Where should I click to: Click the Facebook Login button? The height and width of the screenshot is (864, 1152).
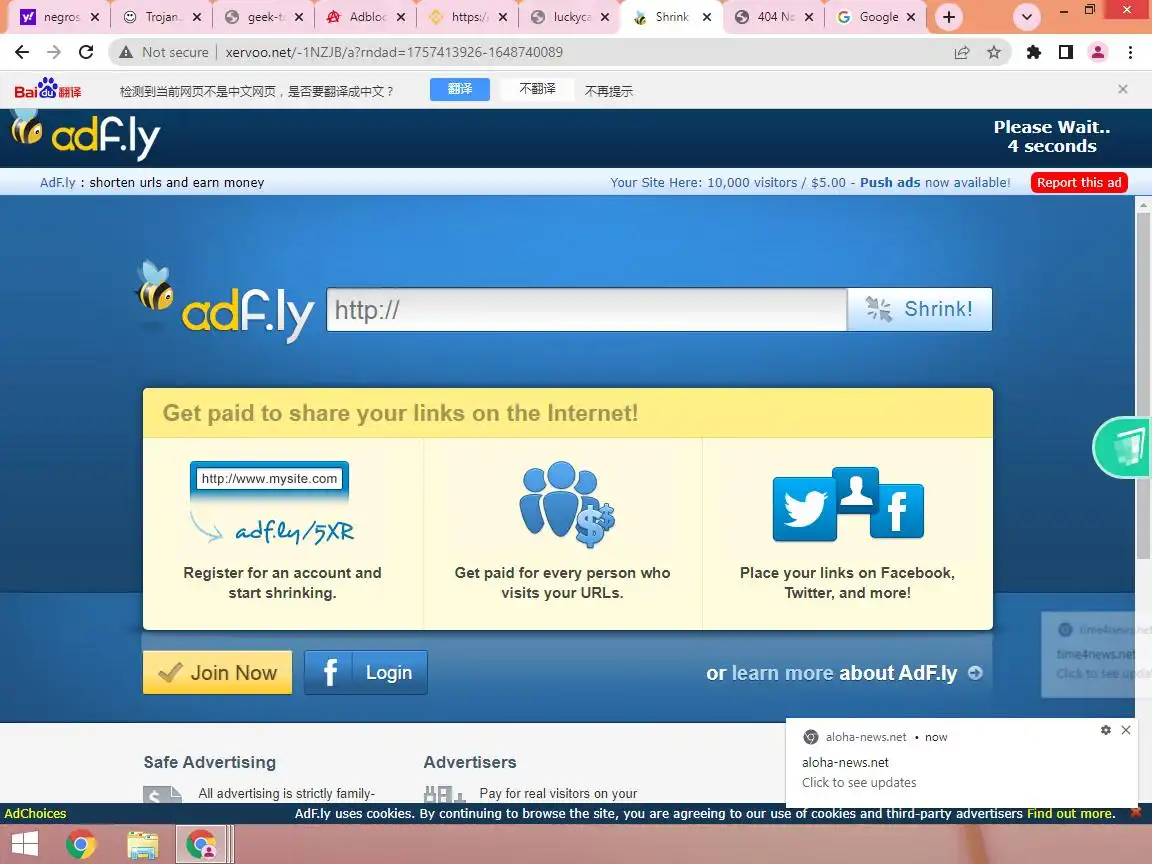(x=366, y=672)
